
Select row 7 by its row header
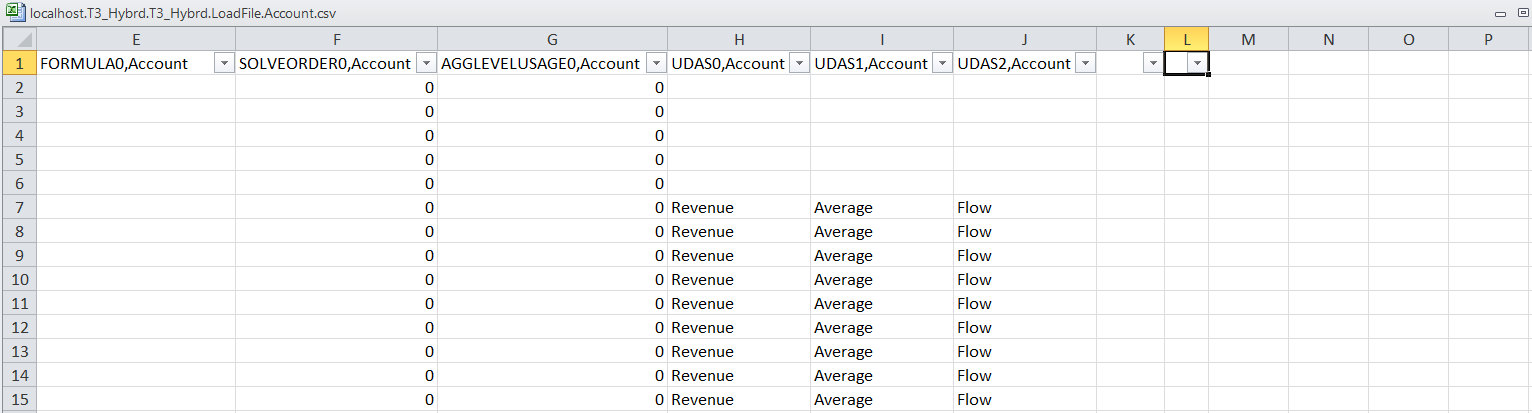18,208
